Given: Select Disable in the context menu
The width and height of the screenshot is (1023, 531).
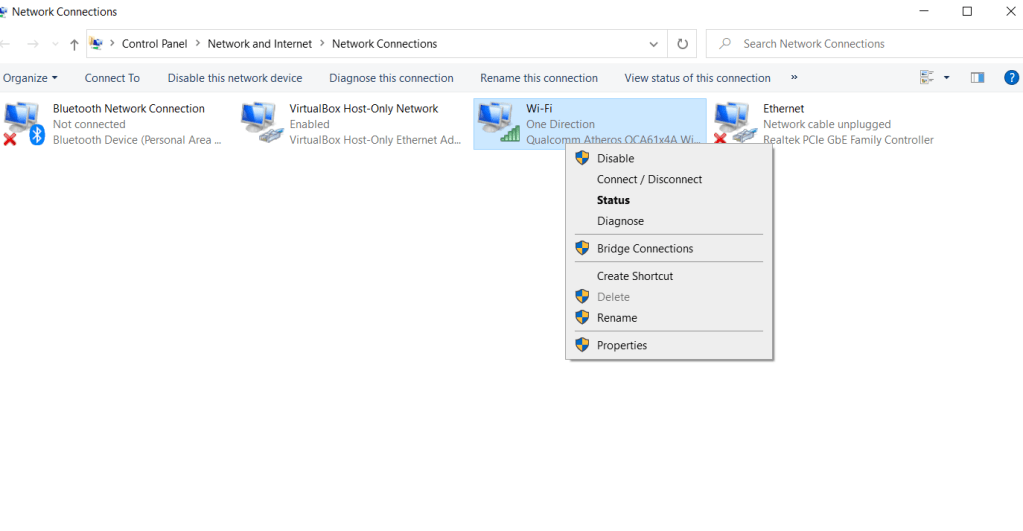Looking at the screenshot, I should coord(615,158).
